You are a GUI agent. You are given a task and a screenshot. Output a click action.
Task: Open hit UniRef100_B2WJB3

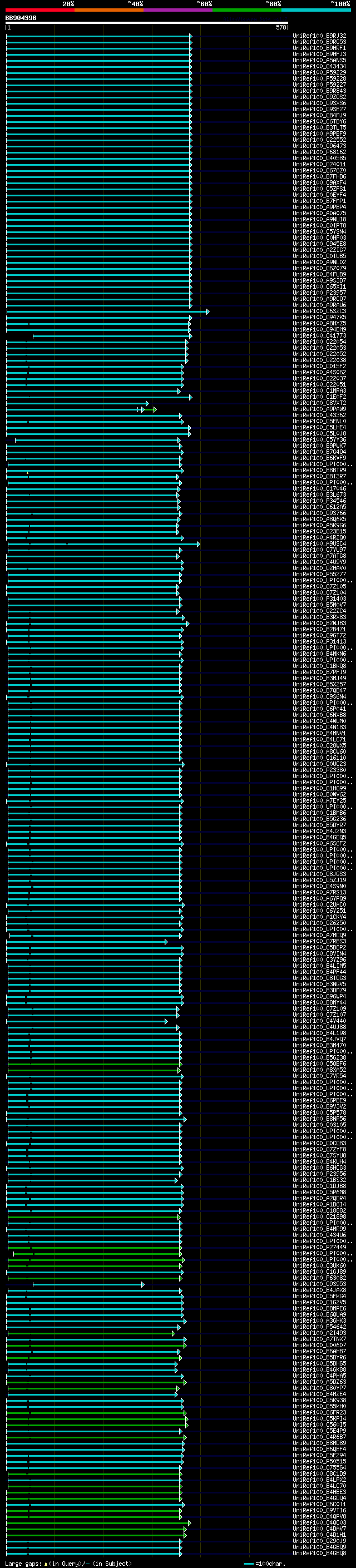(x=319, y=624)
